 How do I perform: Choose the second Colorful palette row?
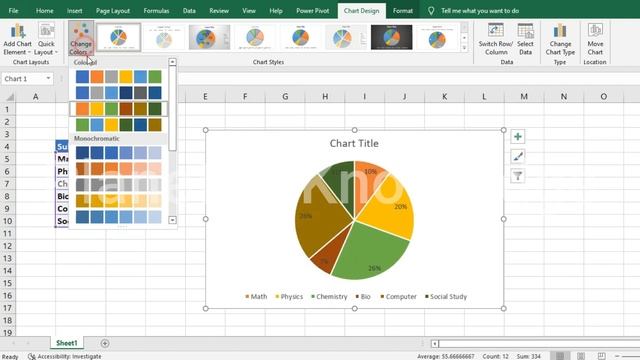pyautogui.click(x=118, y=93)
